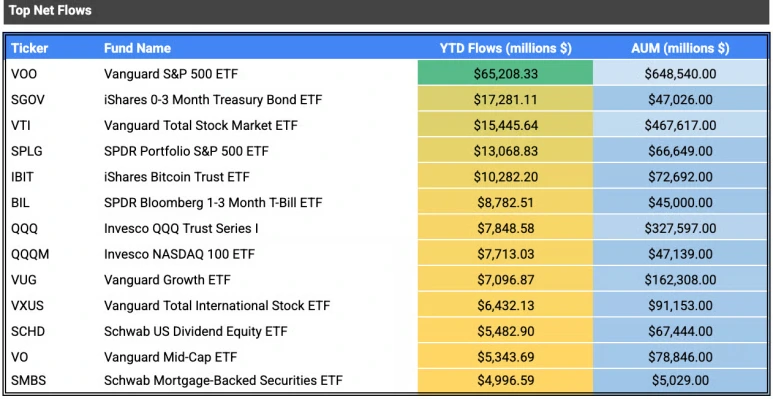
Task: Click the SMBS AUM value $5,029.00
Action: tap(680, 380)
